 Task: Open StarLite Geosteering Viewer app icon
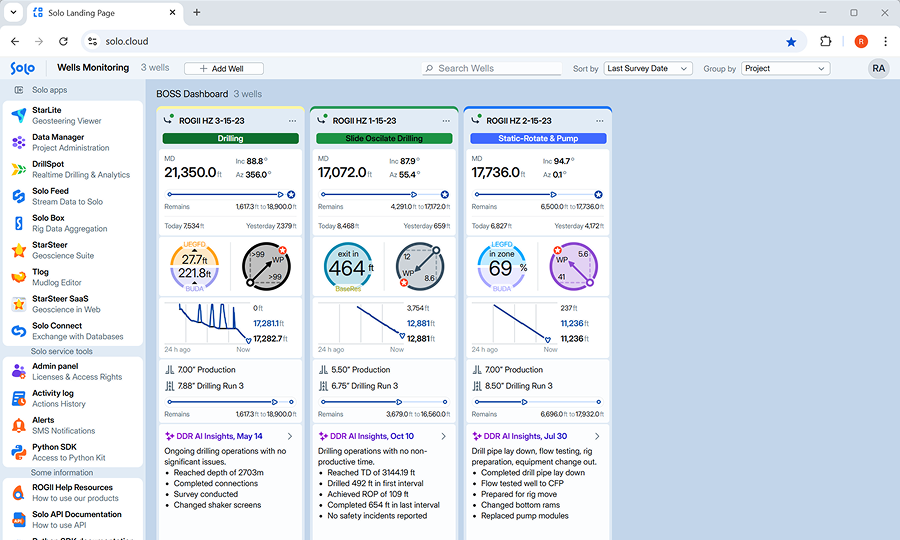19,115
